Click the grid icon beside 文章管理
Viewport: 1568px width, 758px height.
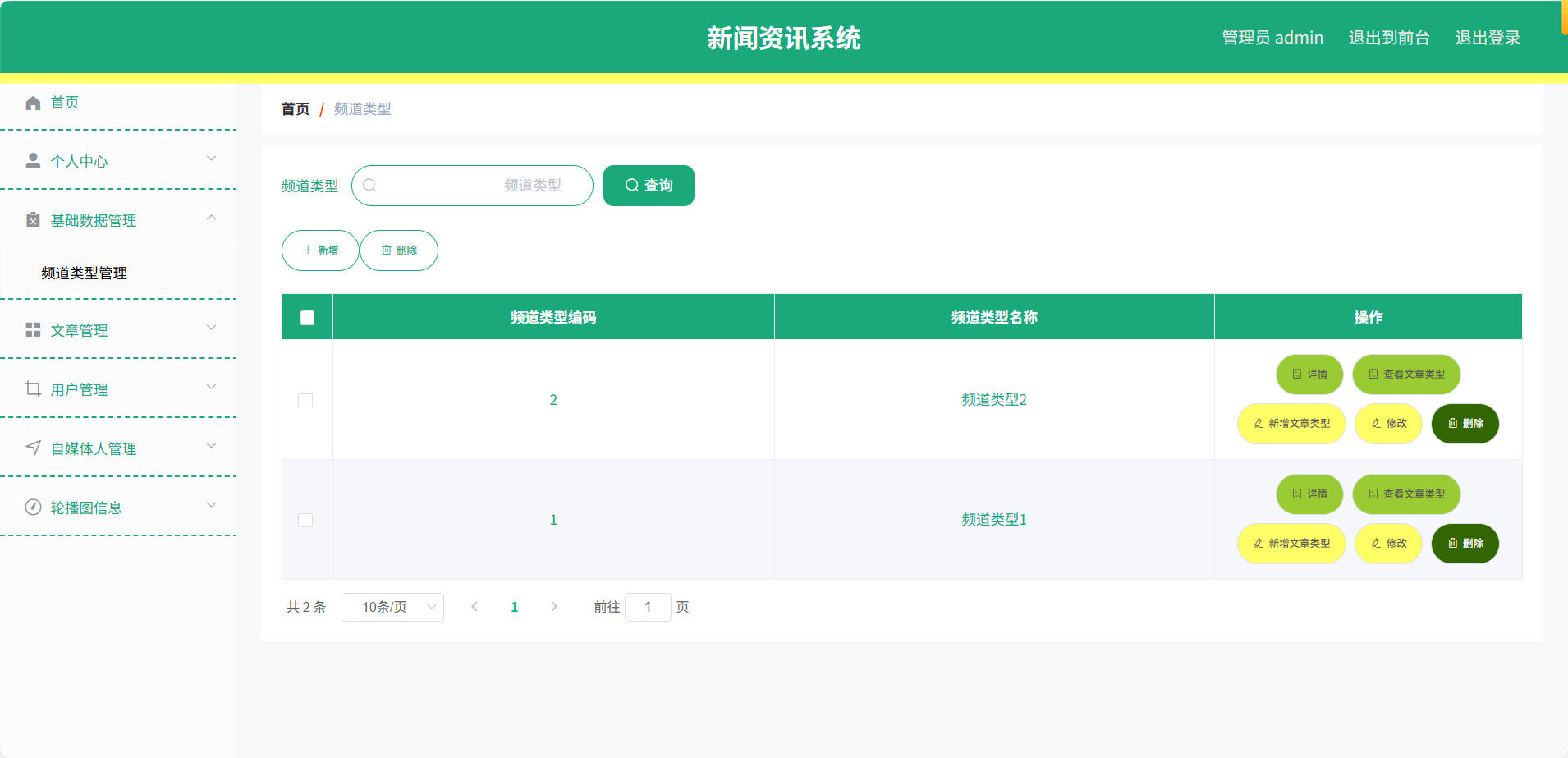pos(33,330)
